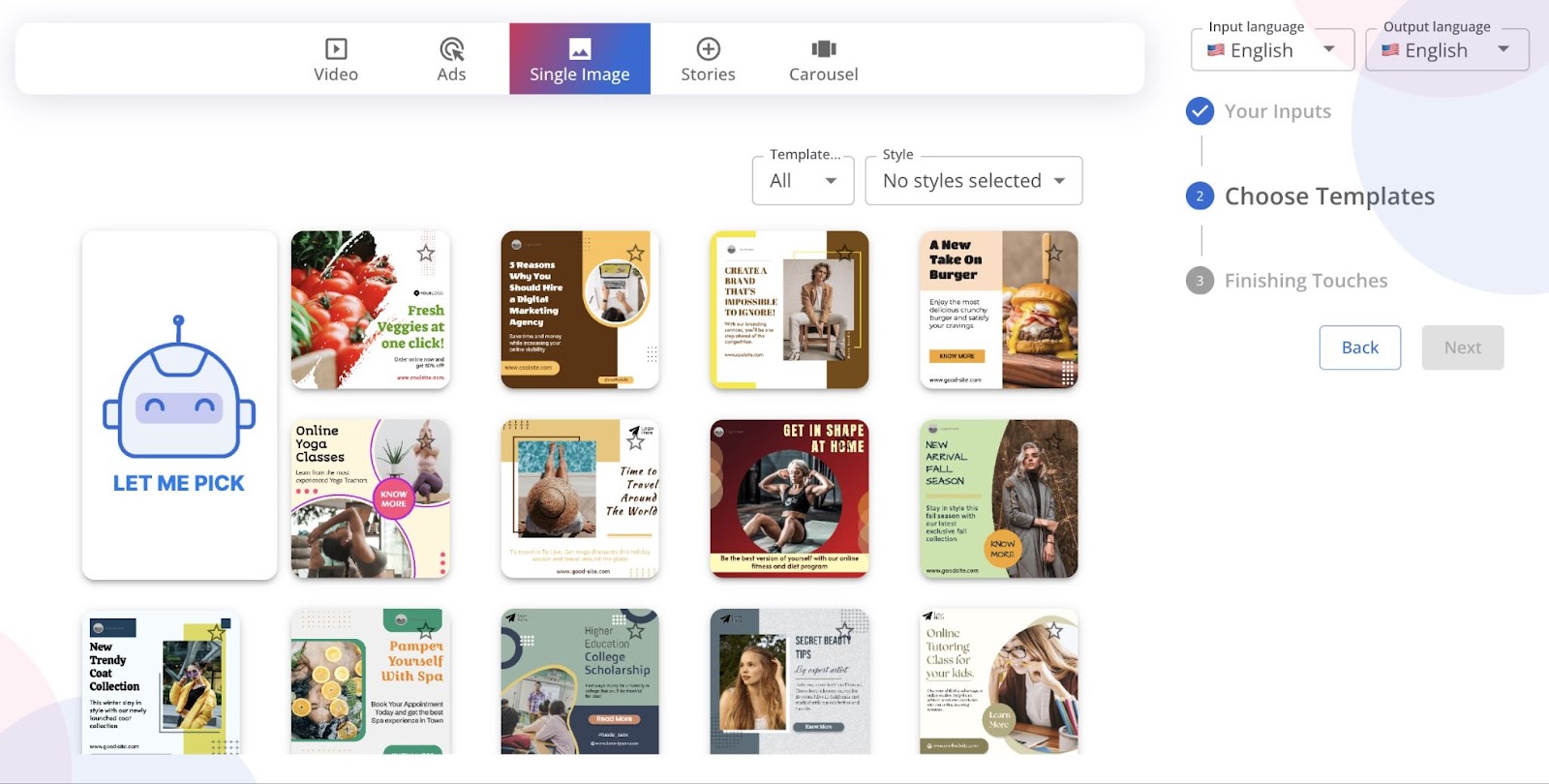Favorite the Online Tutoring Class template
This screenshot has height=784, width=1549.
coord(1053,631)
